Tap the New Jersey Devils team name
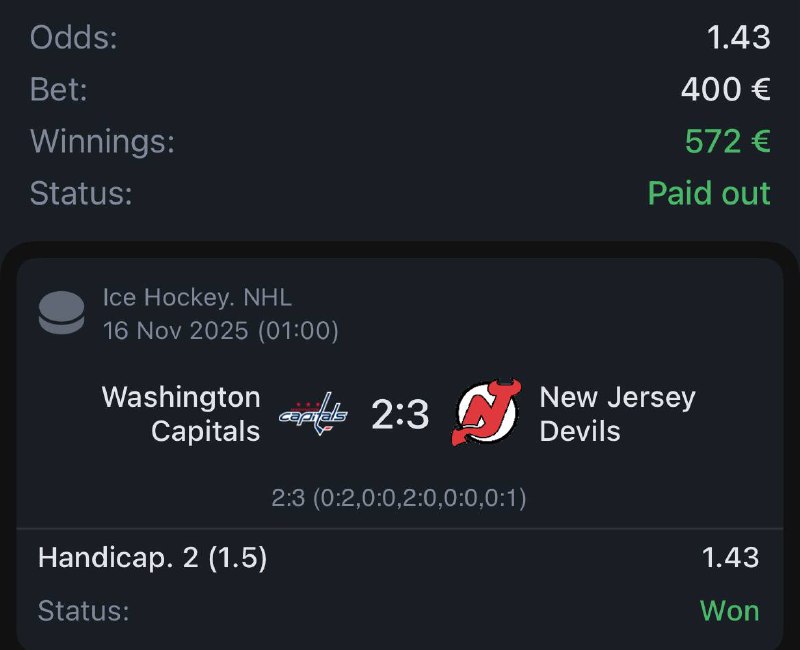 click(x=617, y=414)
